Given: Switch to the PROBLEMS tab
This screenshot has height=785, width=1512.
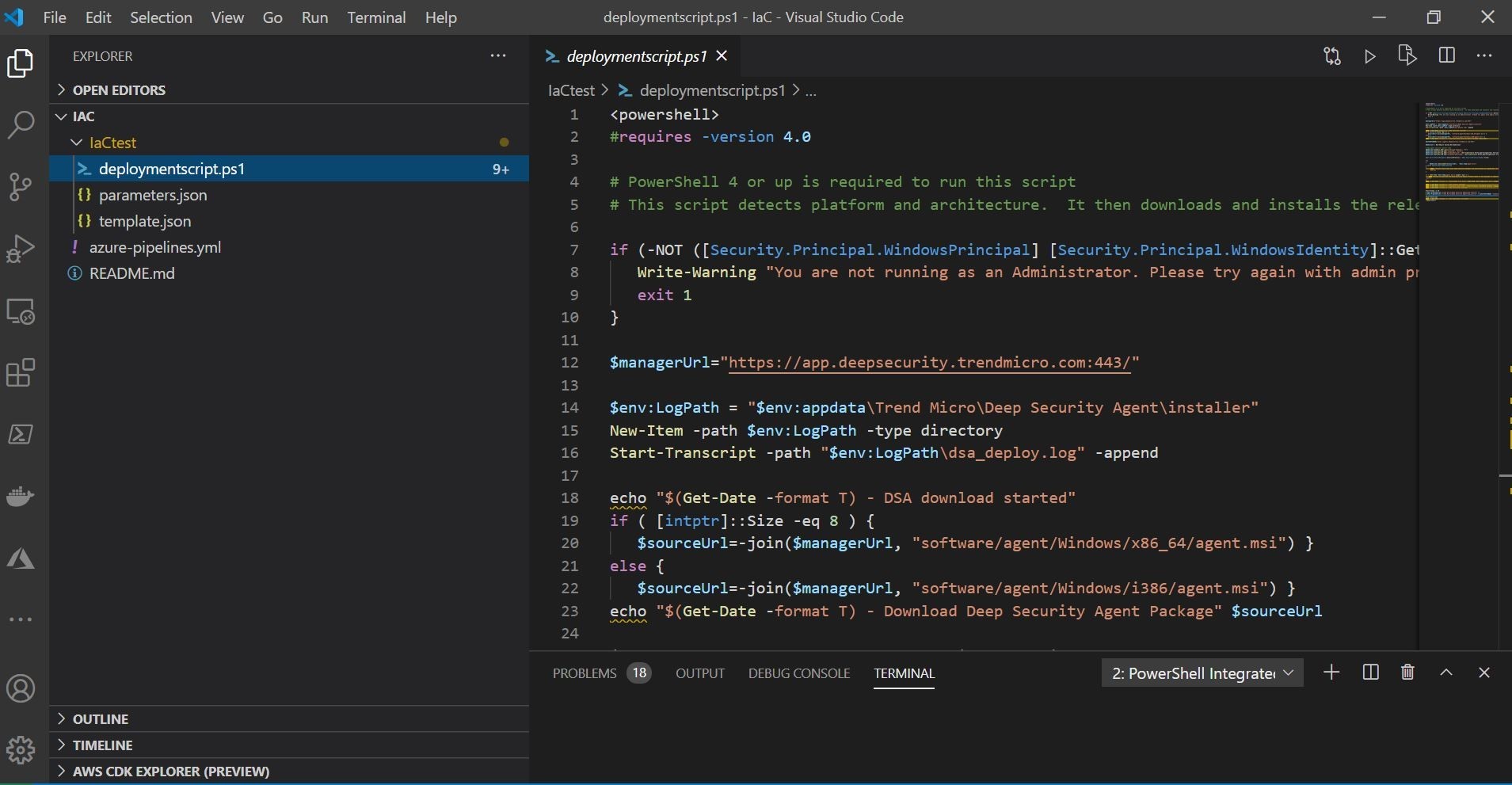Looking at the screenshot, I should click(585, 673).
